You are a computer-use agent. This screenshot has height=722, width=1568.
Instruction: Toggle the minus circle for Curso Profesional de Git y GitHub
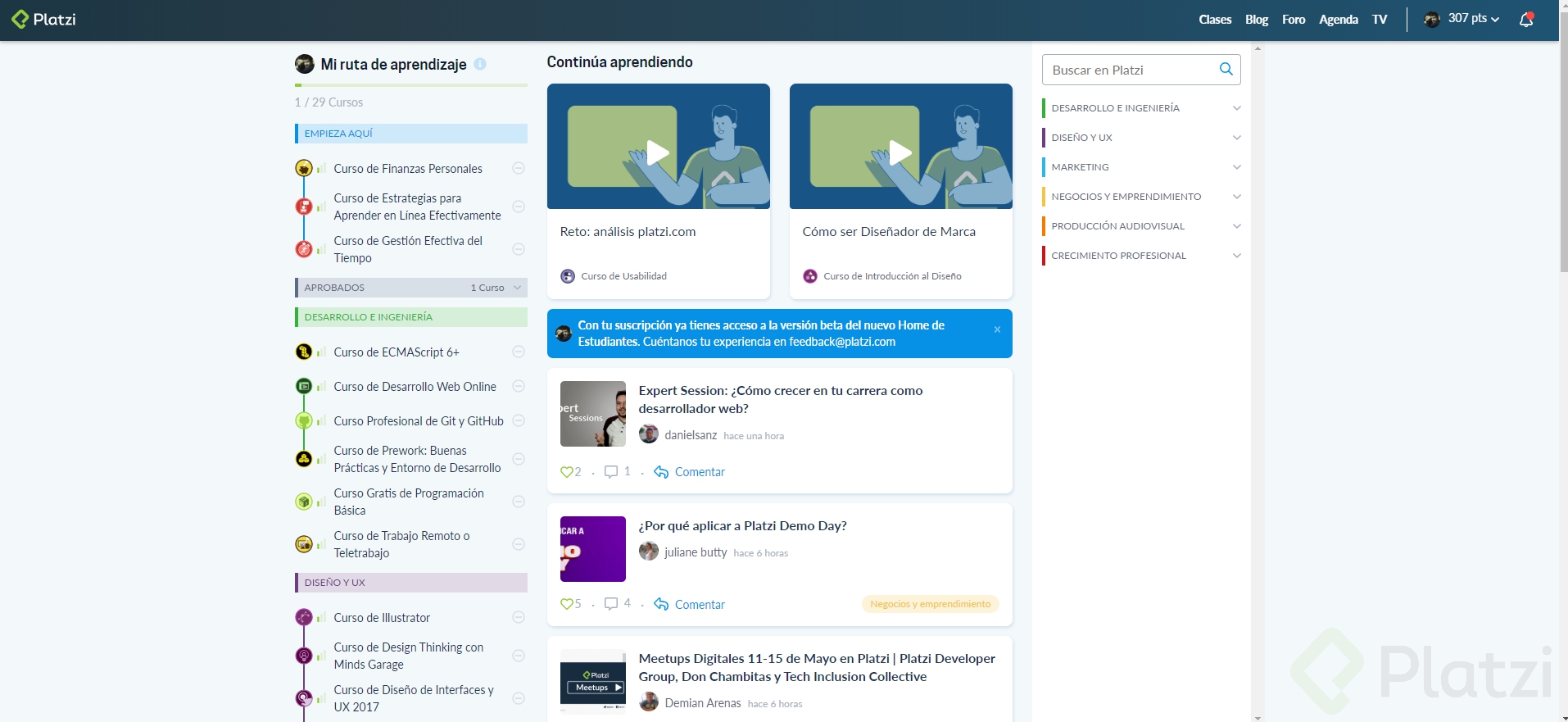coord(519,420)
